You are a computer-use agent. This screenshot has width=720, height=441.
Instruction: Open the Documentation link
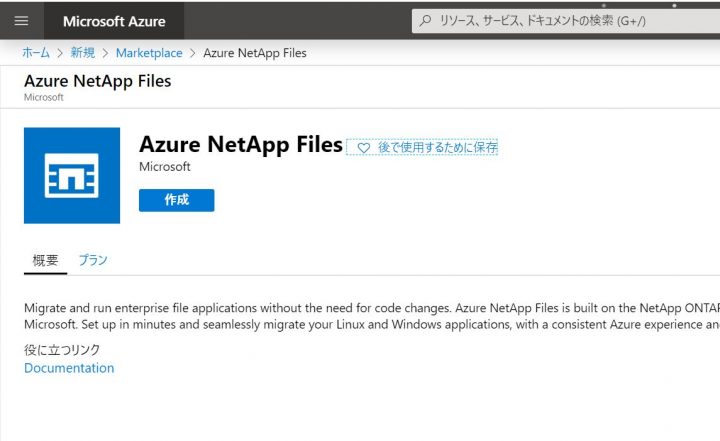click(x=69, y=368)
